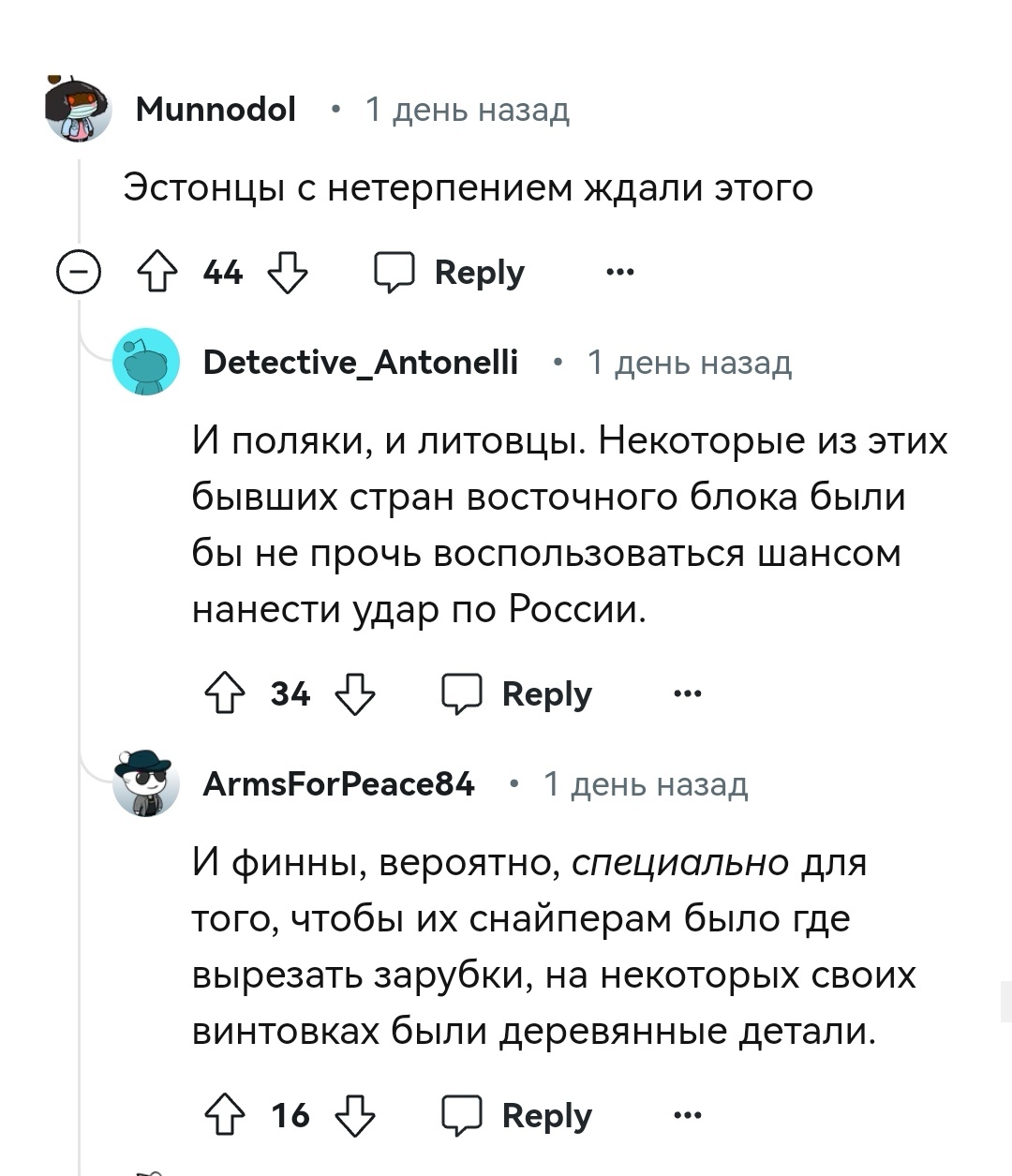Image resolution: width=1012 pixels, height=1176 pixels.
Task: Reply to Detective_Antonelli's comment
Action: pyautogui.click(x=517, y=694)
